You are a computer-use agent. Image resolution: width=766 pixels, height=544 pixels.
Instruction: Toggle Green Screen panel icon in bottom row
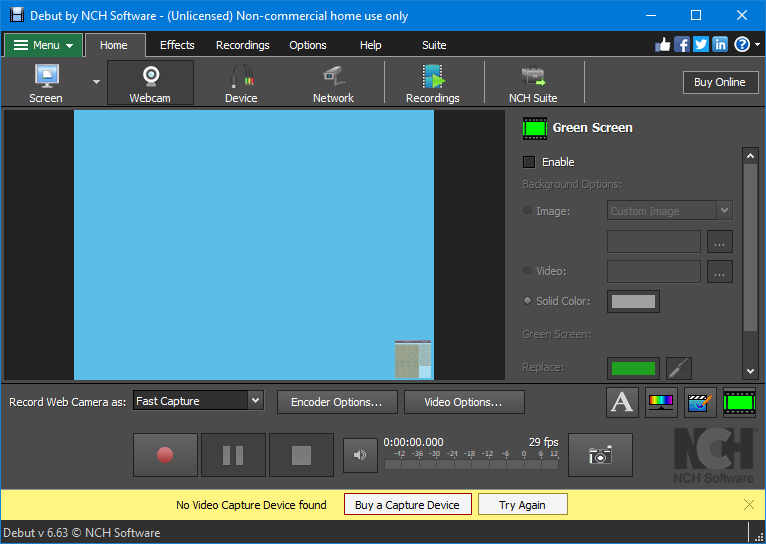click(x=739, y=402)
